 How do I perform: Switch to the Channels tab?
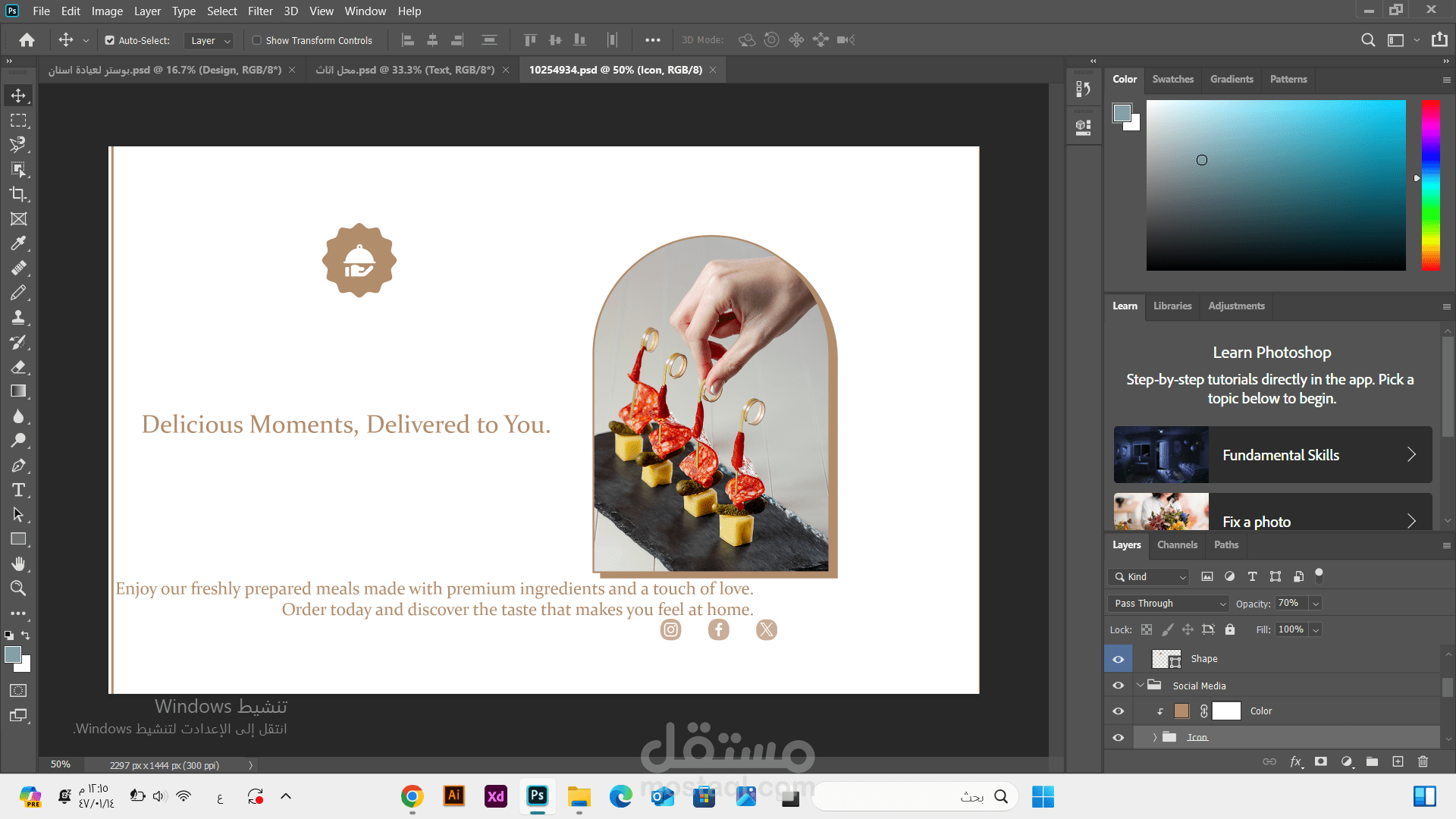click(1177, 544)
